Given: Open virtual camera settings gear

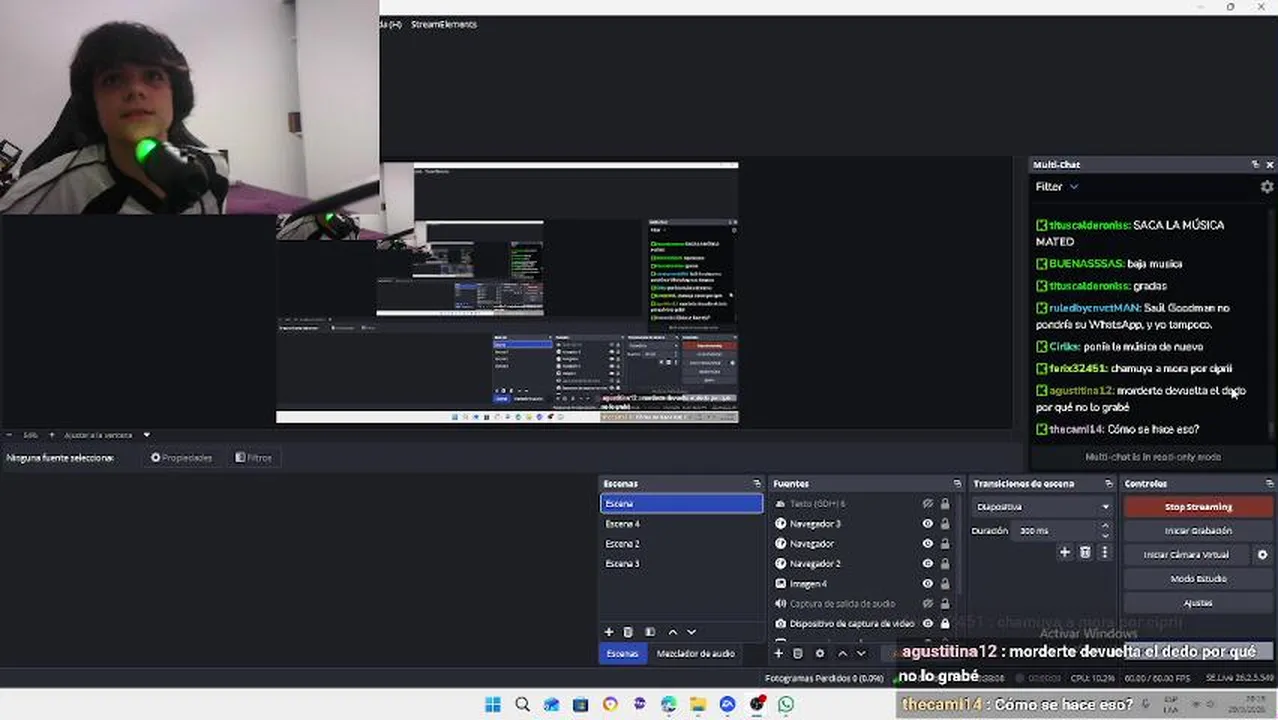Looking at the screenshot, I should [1262, 555].
